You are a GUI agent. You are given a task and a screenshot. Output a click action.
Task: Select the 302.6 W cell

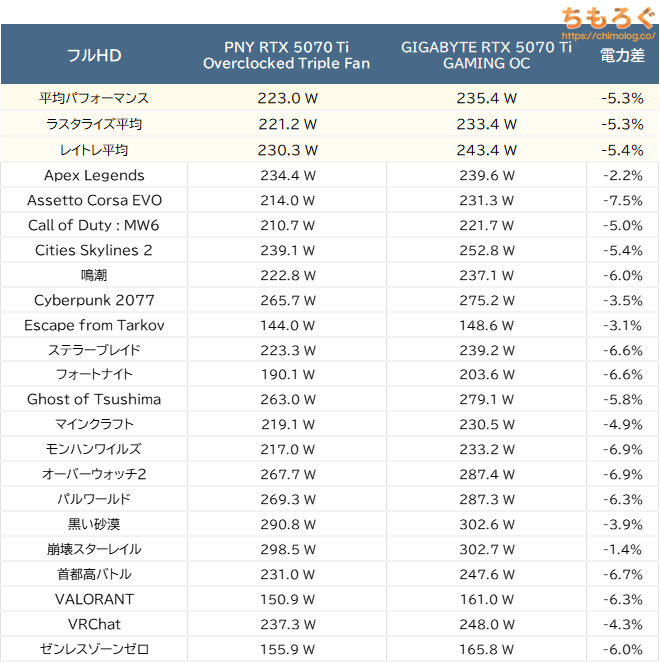click(486, 523)
